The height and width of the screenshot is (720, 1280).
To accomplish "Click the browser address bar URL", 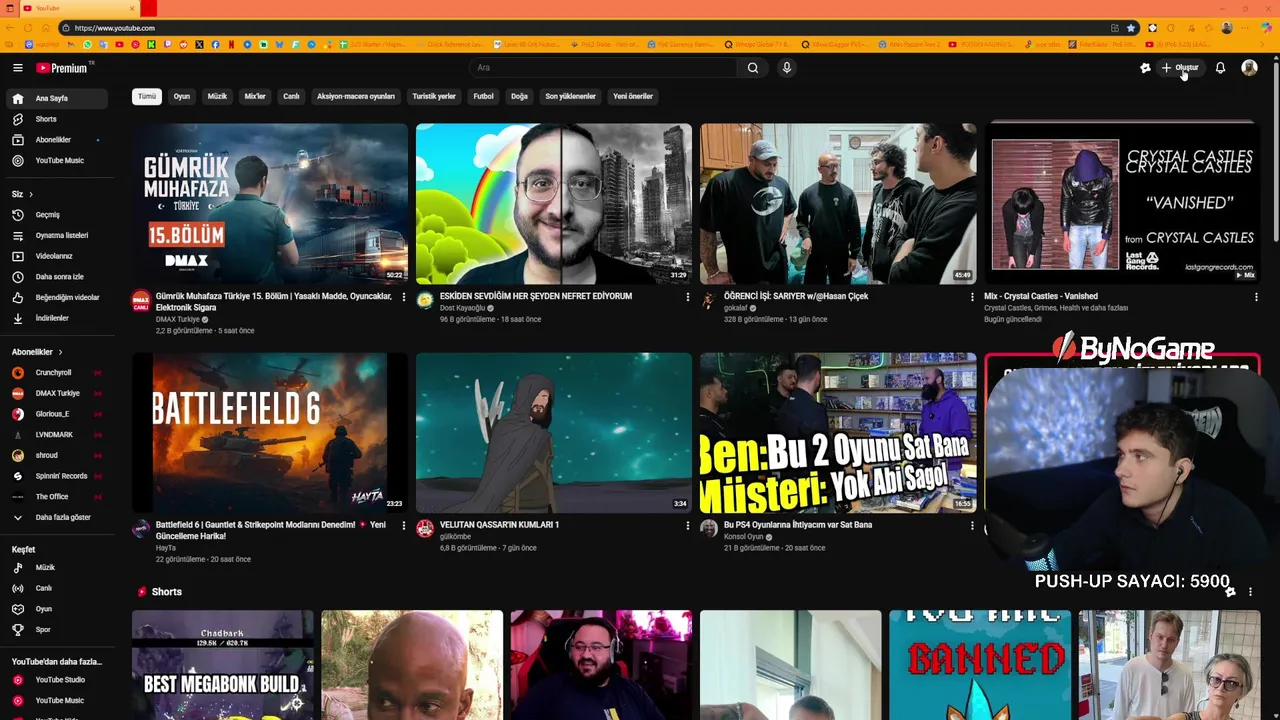I will pyautogui.click(x=114, y=28).
